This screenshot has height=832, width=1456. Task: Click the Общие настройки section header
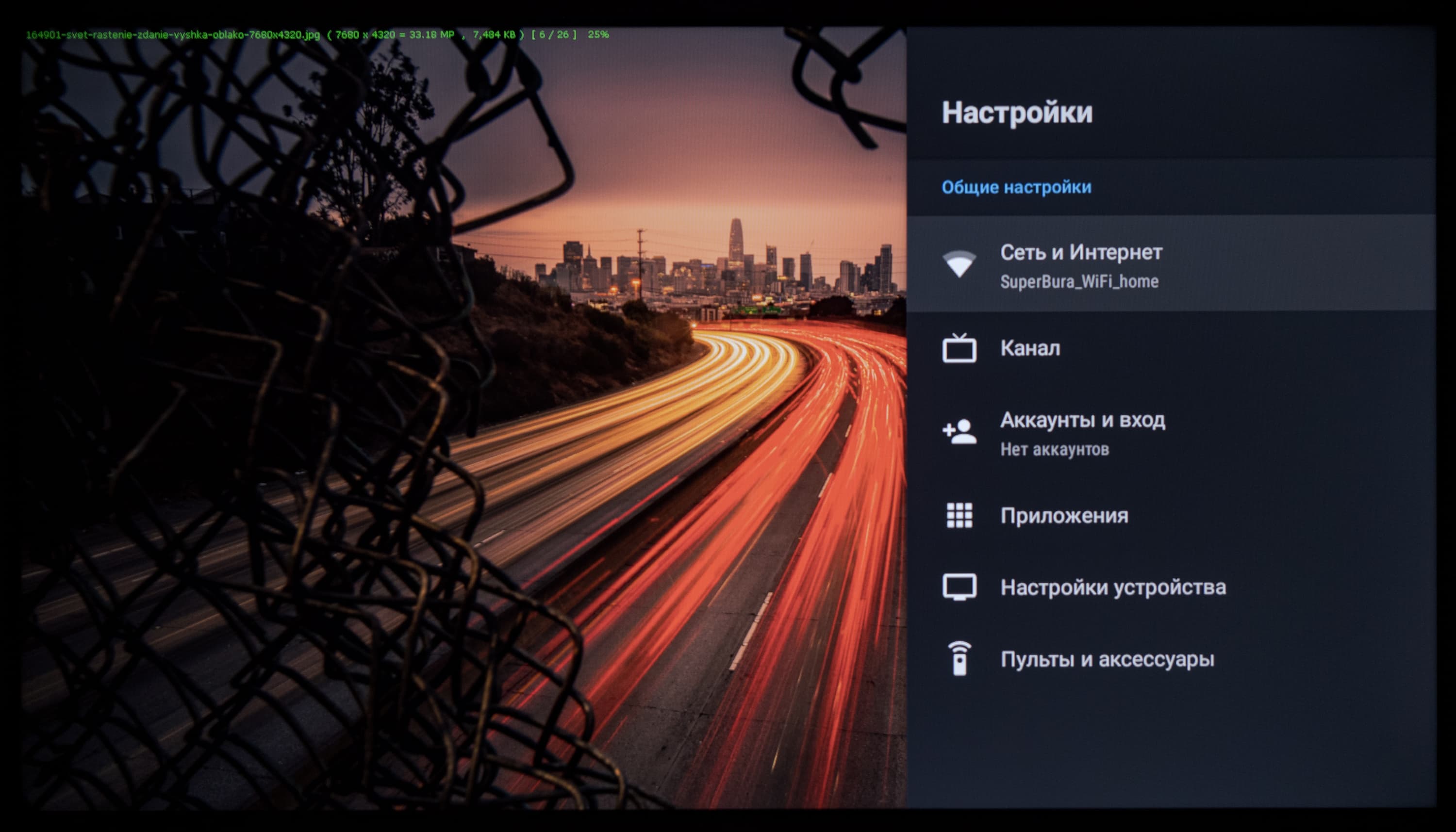[x=1016, y=187]
